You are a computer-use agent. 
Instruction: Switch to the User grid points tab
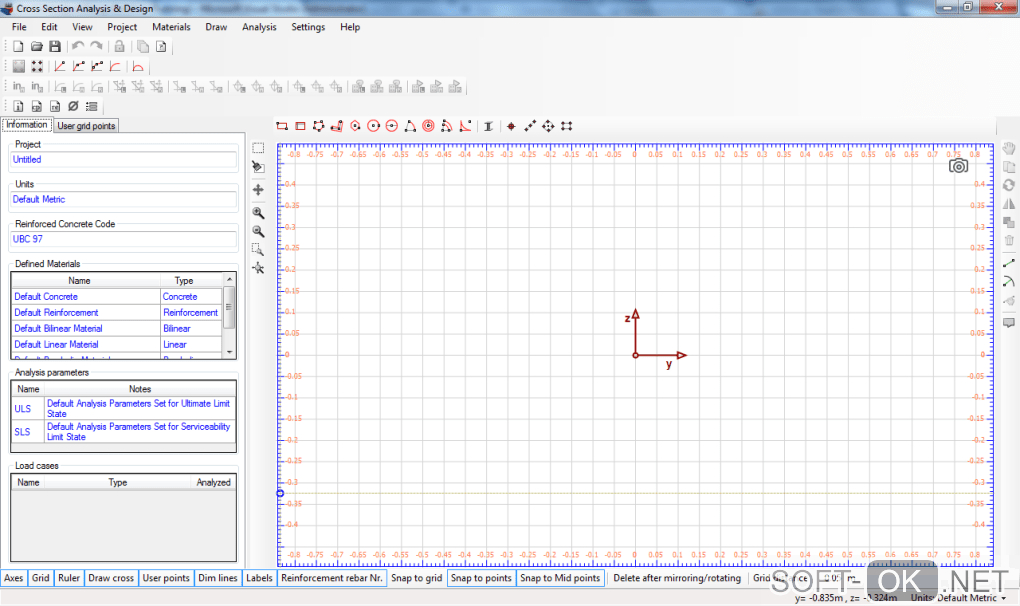coord(86,126)
